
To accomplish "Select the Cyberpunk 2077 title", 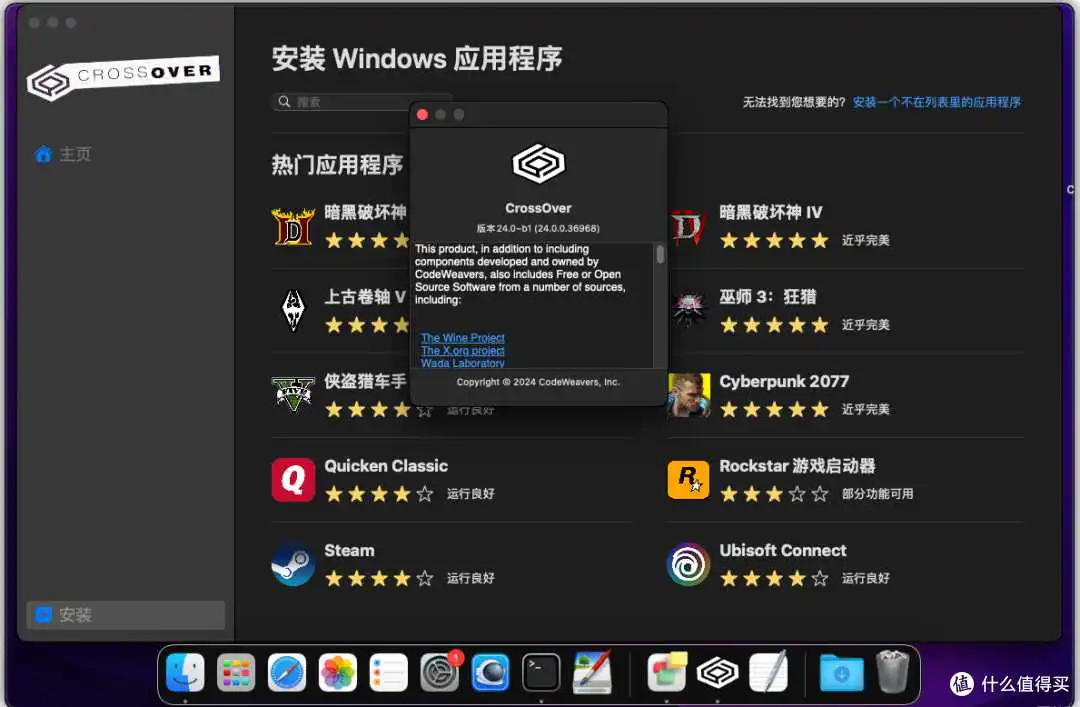I will (x=785, y=381).
